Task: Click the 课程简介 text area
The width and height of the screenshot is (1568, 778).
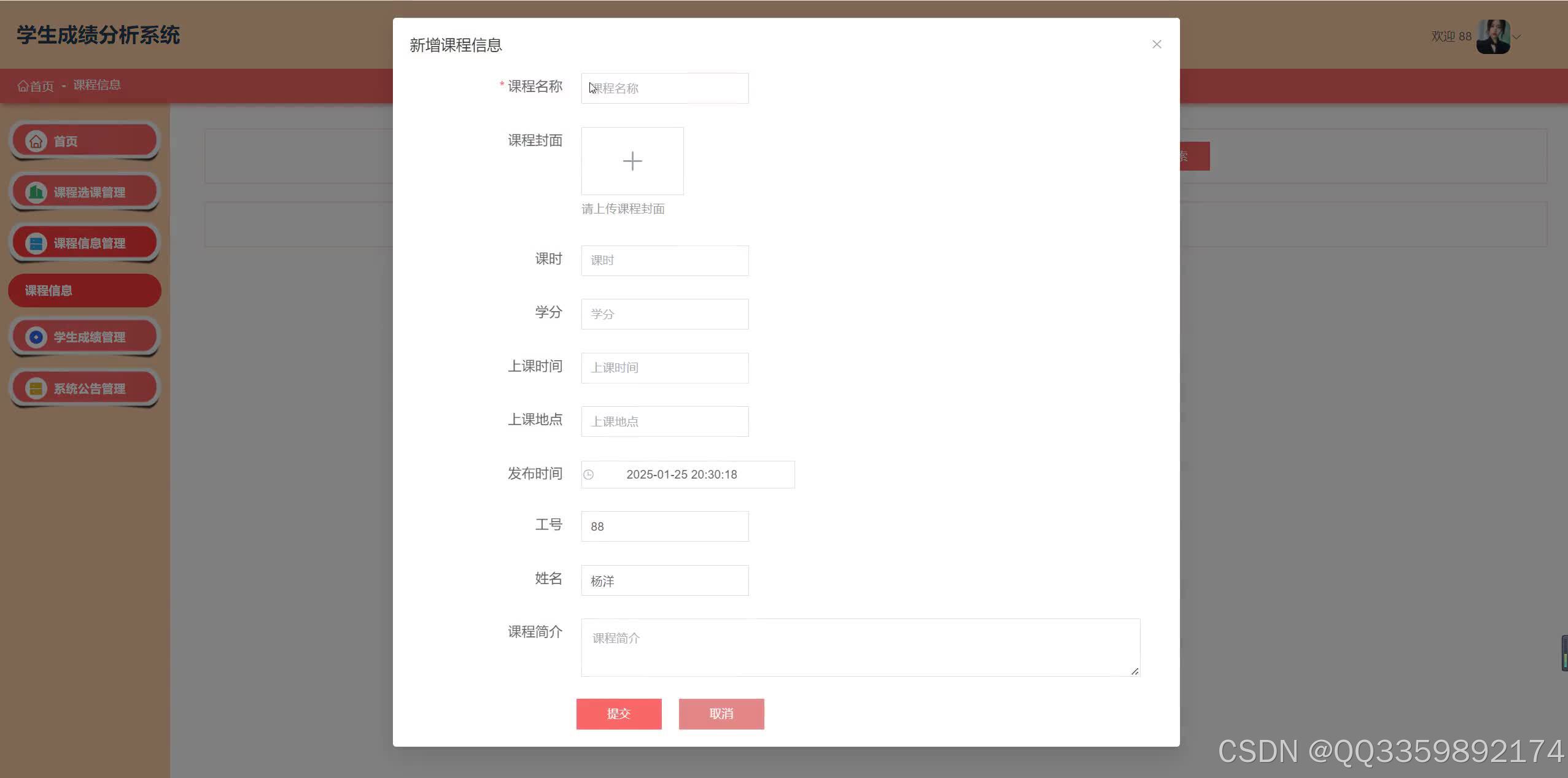Action: tap(858, 647)
